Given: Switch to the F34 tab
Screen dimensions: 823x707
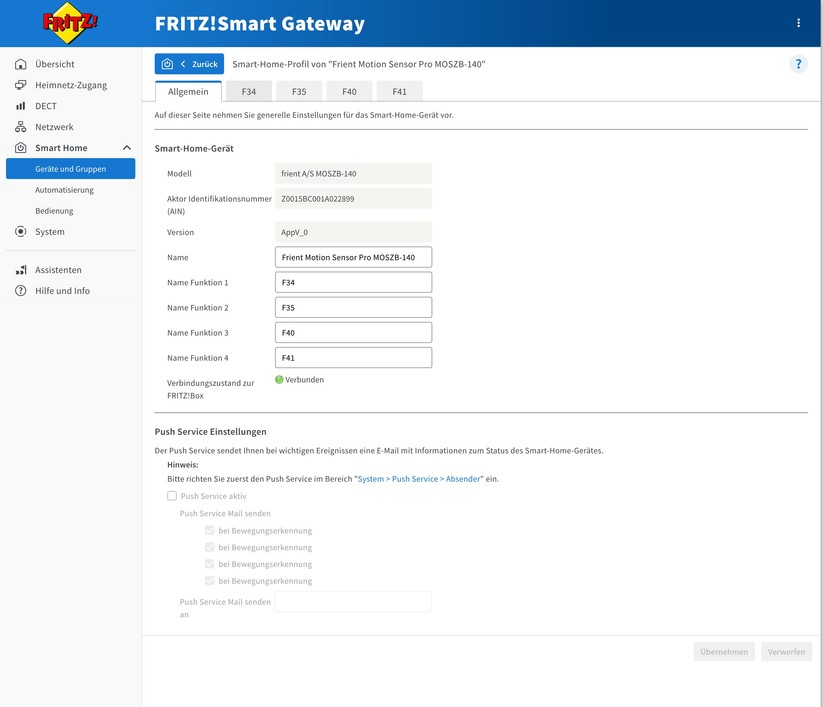Looking at the screenshot, I should [247, 90].
